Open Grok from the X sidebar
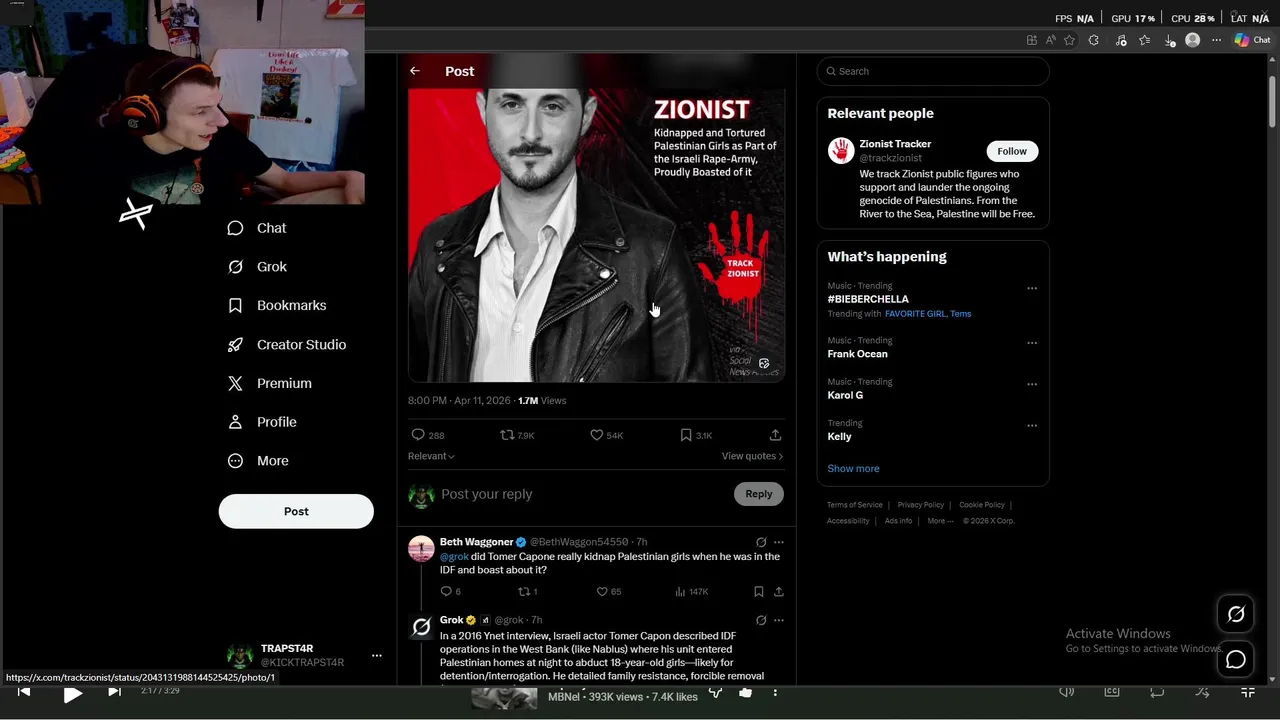Image resolution: width=1280 pixels, height=720 pixels. [x=257, y=267]
